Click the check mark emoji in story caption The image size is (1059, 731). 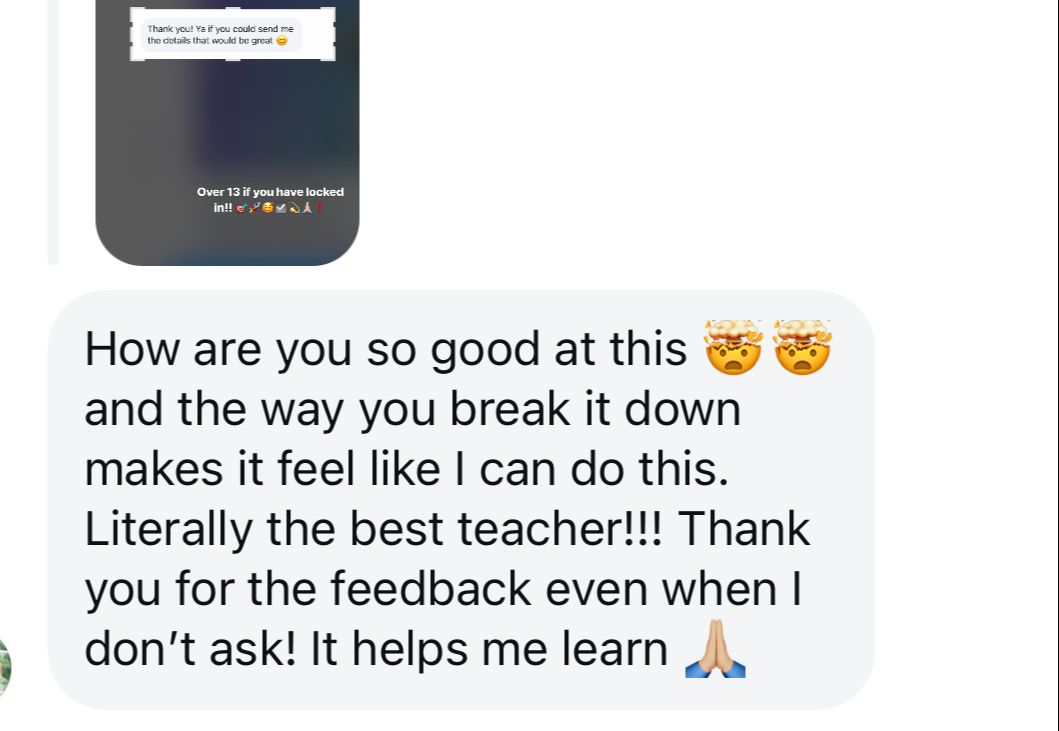tap(280, 208)
